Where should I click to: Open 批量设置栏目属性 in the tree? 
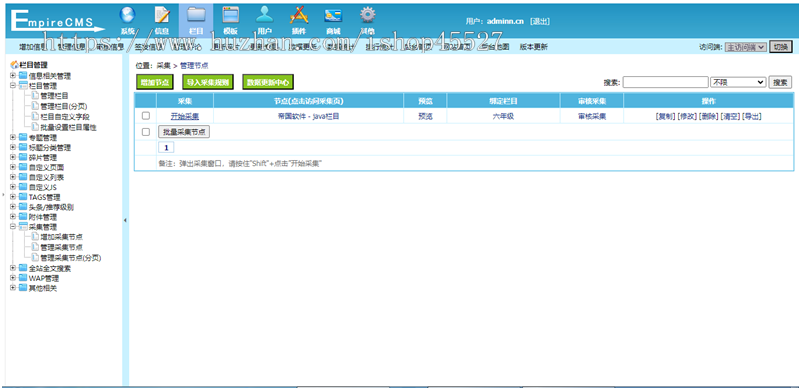coord(68,127)
